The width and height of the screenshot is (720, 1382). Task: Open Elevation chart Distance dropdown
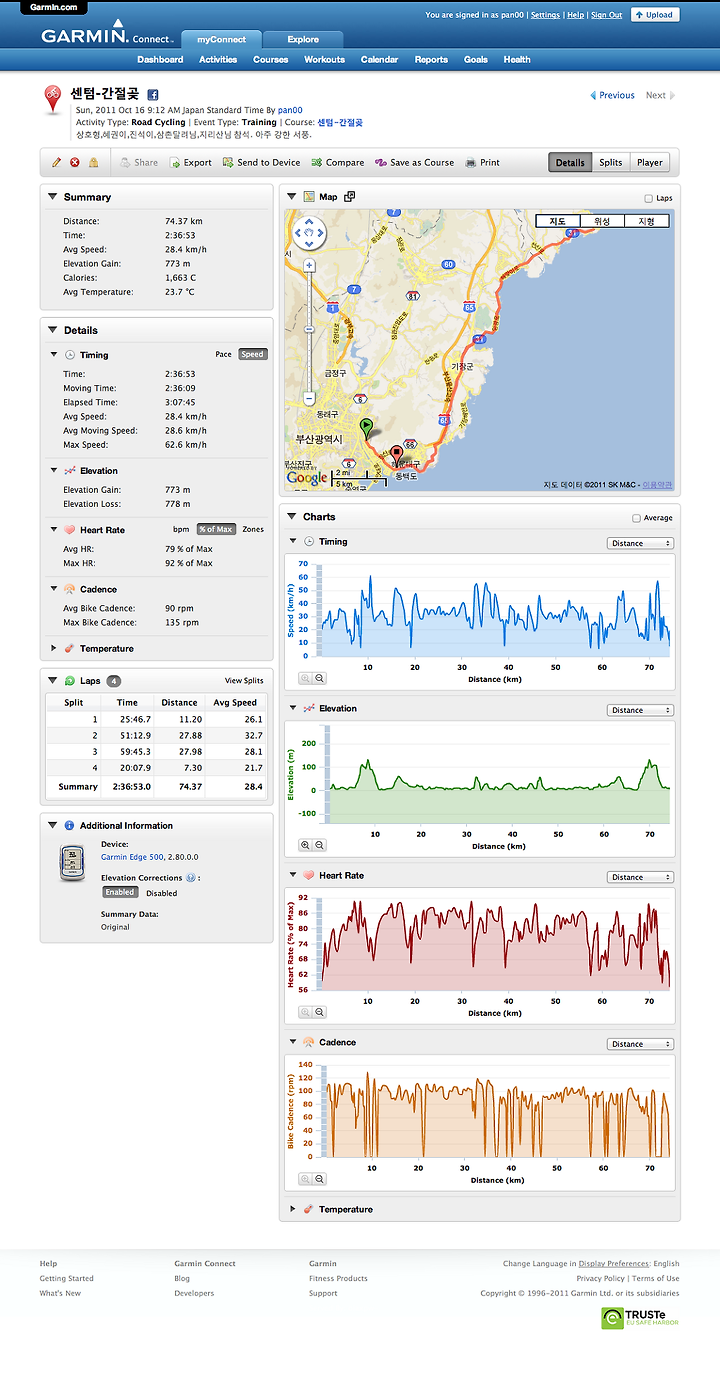point(641,710)
